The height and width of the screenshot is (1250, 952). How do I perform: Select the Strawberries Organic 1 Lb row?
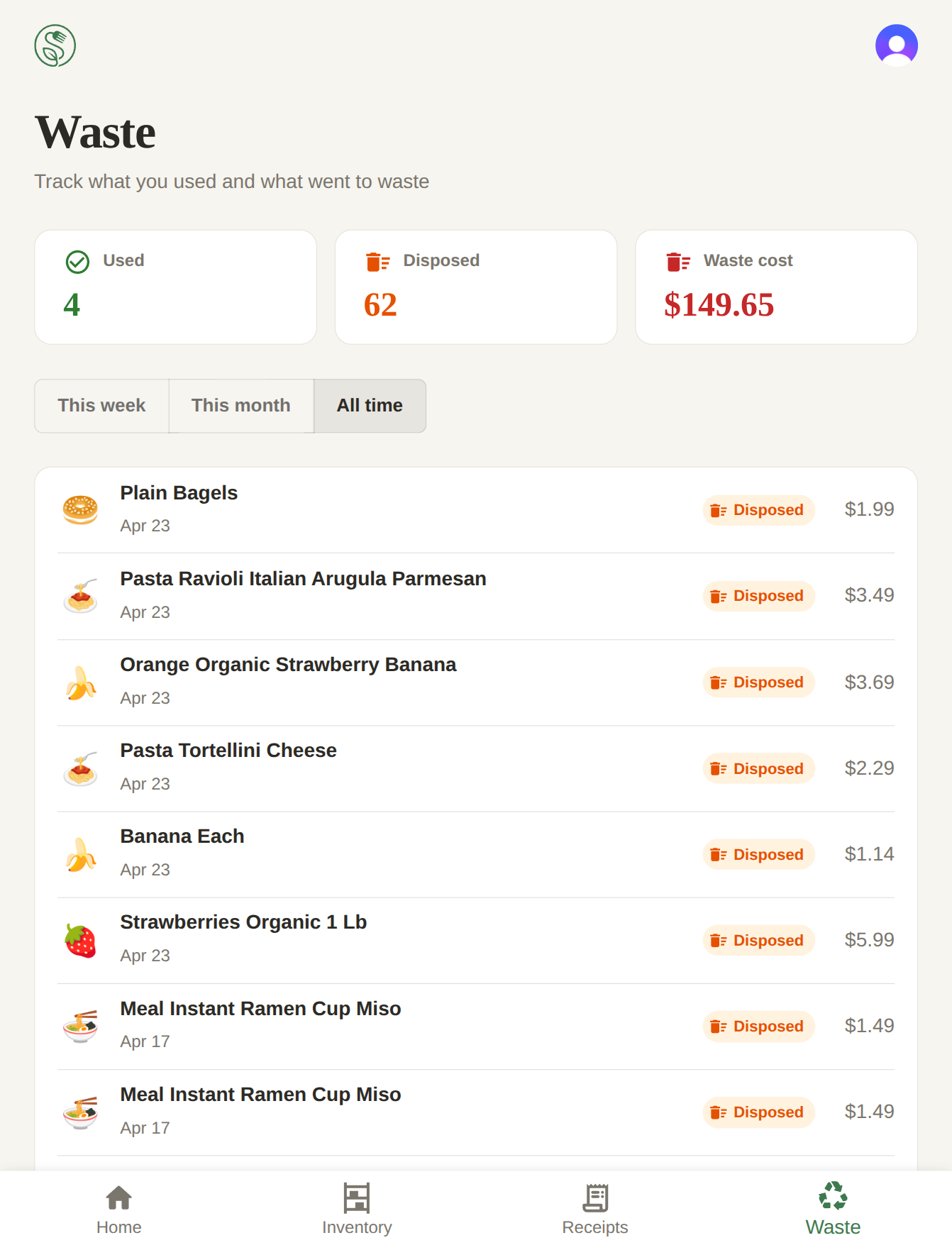[x=476, y=941]
